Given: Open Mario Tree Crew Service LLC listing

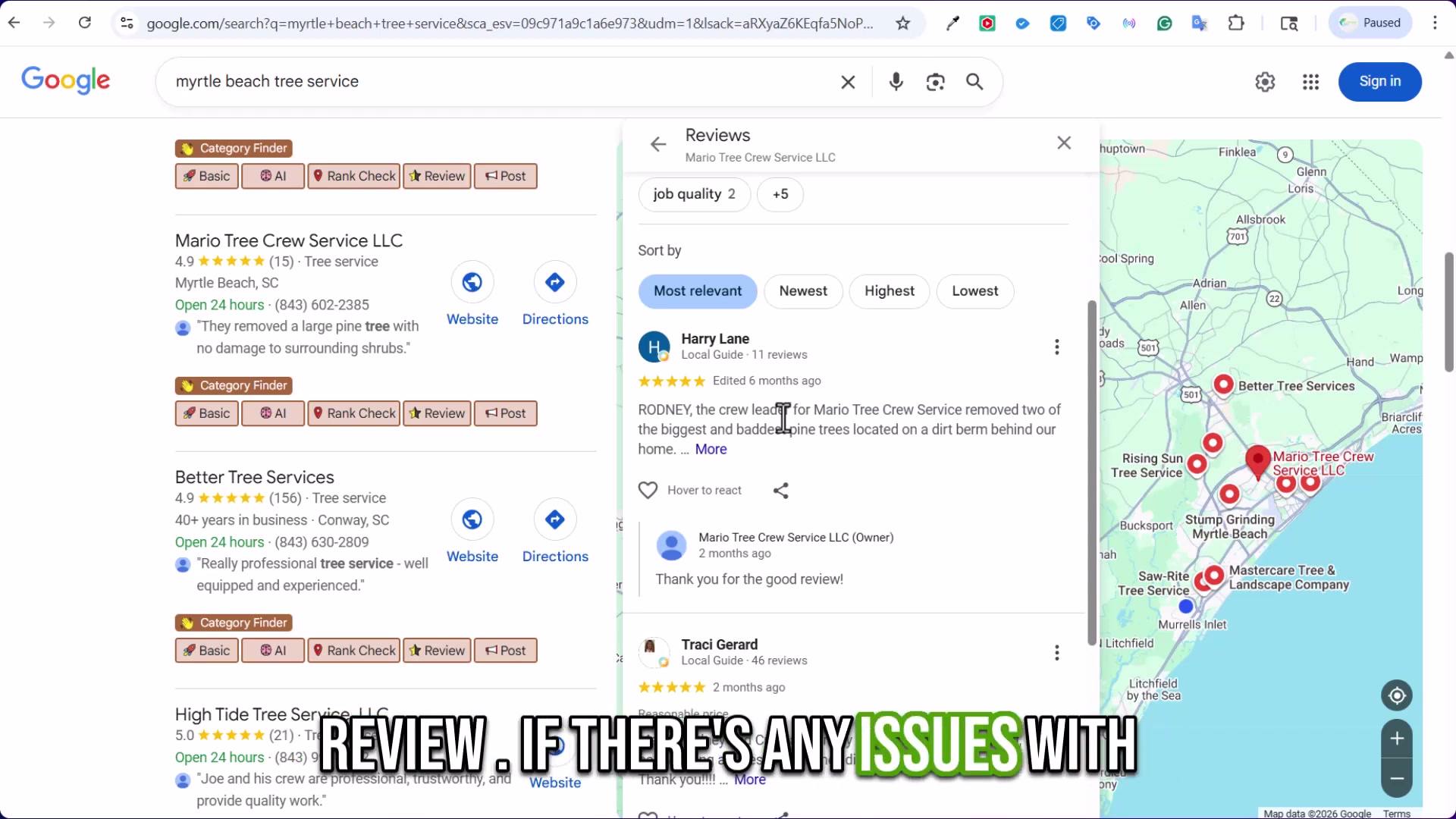Looking at the screenshot, I should 289,241.
